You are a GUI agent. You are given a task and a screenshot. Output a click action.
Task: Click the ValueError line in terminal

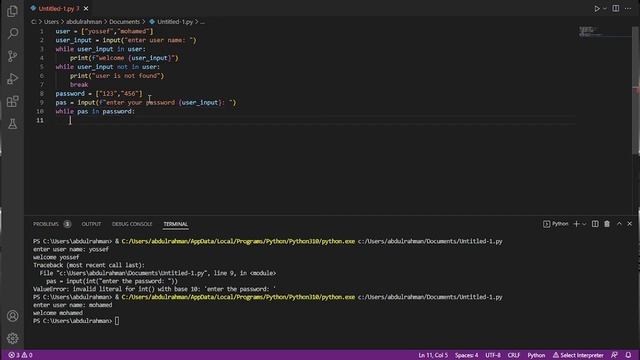(x=154, y=289)
